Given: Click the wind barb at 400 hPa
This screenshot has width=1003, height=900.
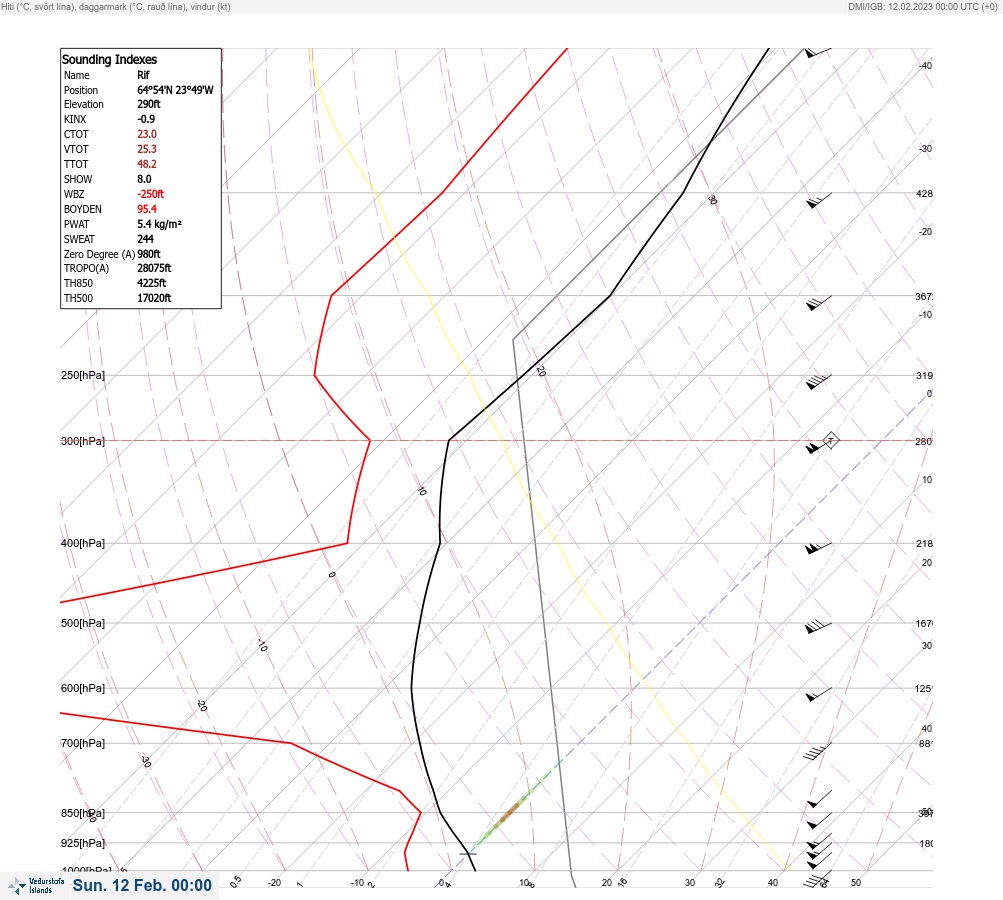Looking at the screenshot, I should [x=819, y=548].
